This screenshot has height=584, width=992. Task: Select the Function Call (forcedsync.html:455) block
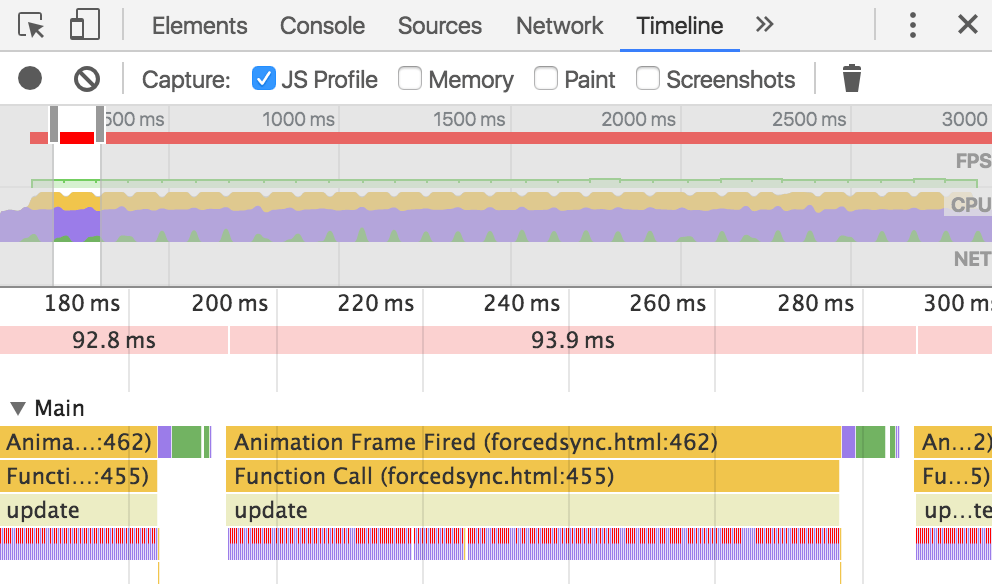(x=533, y=476)
